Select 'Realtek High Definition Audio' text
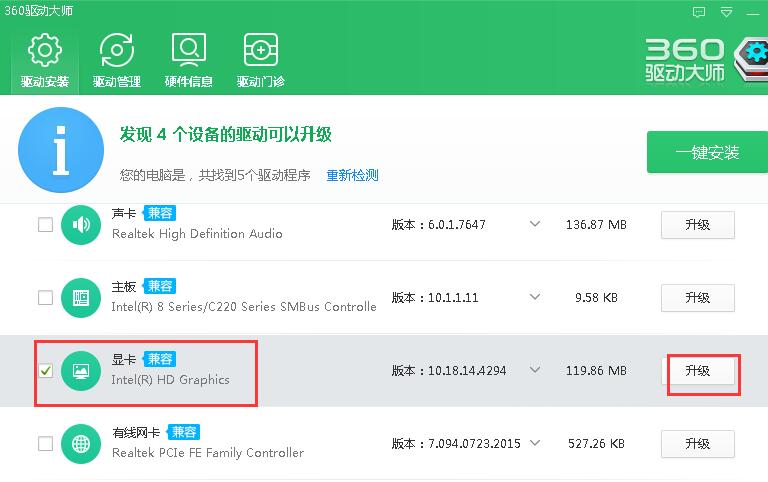The image size is (768, 482). pyautogui.click(x=197, y=234)
